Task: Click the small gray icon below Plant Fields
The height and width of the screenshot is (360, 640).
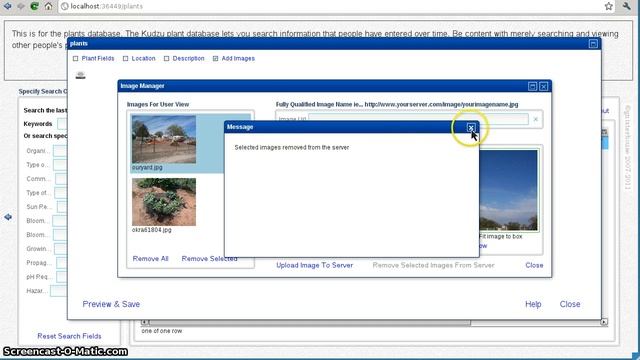Action: click(x=80, y=75)
